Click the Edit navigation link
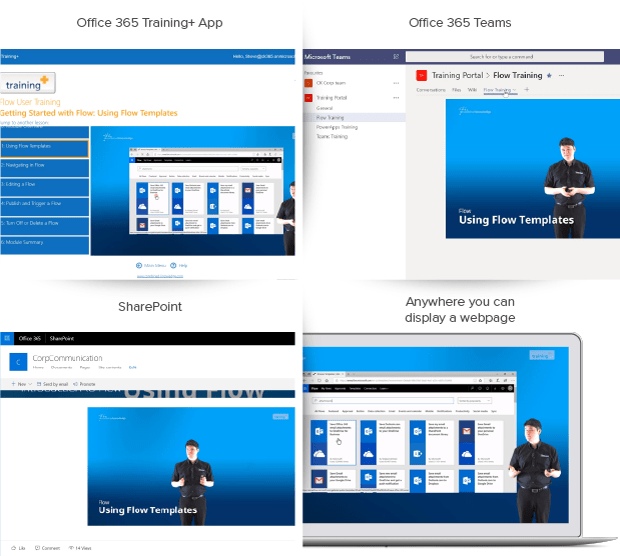Viewport: 620px width, 556px height. point(132,367)
